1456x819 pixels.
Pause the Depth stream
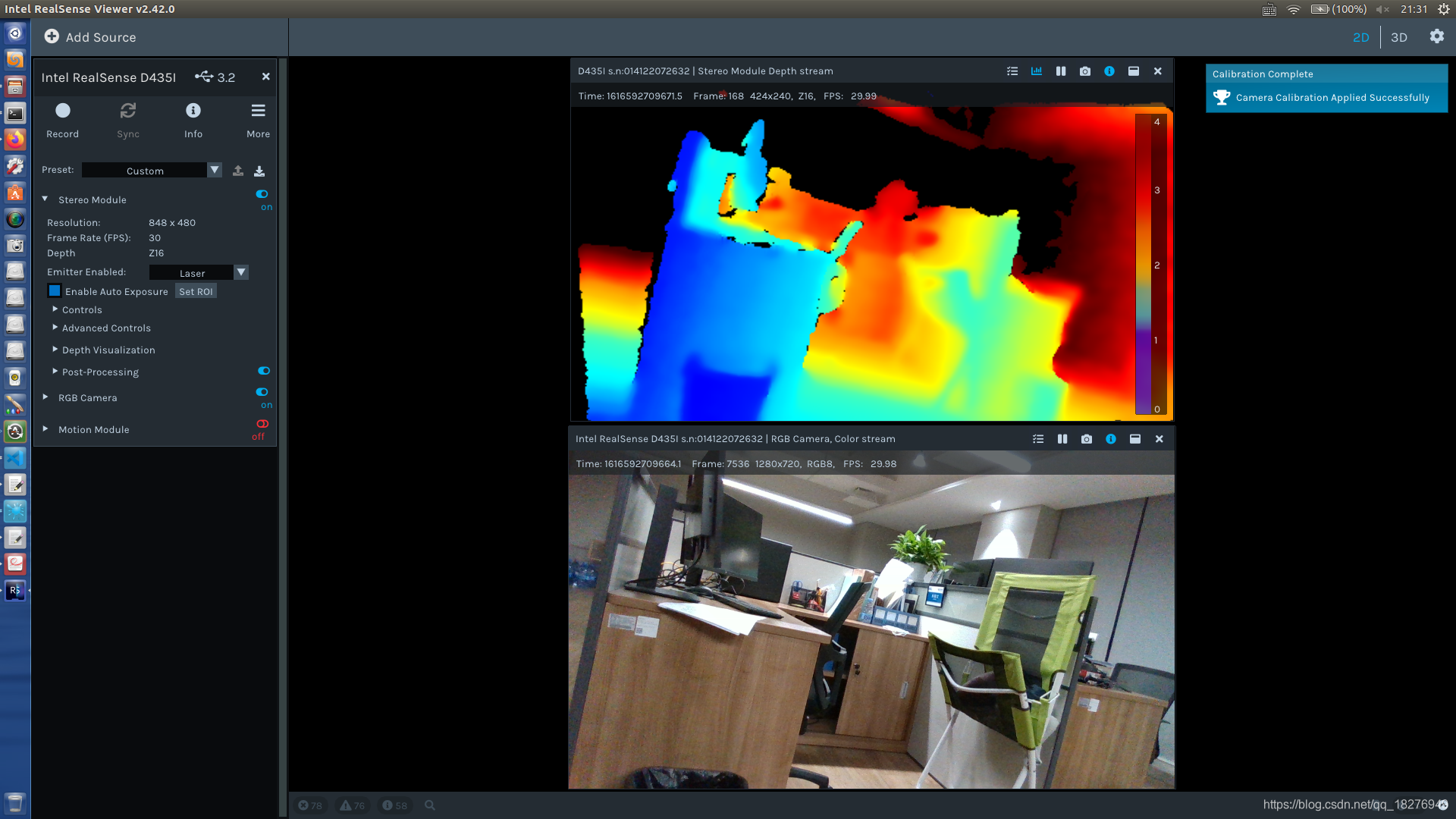[x=1061, y=71]
